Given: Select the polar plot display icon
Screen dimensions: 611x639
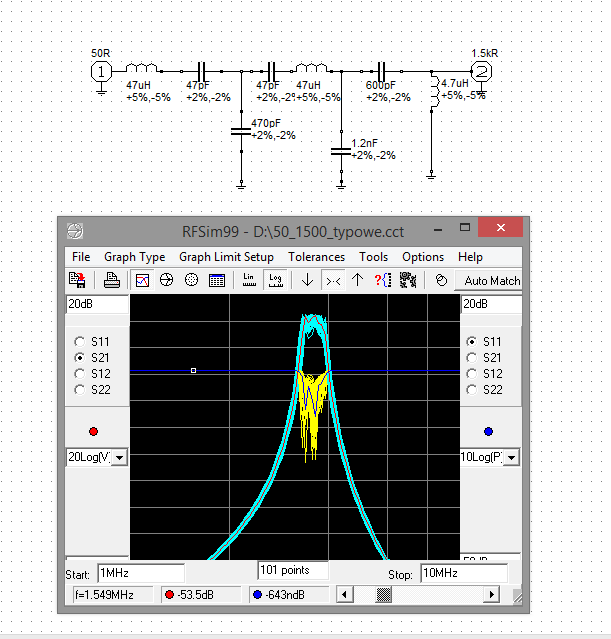Looking at the screenshot, I should point(191,281).
